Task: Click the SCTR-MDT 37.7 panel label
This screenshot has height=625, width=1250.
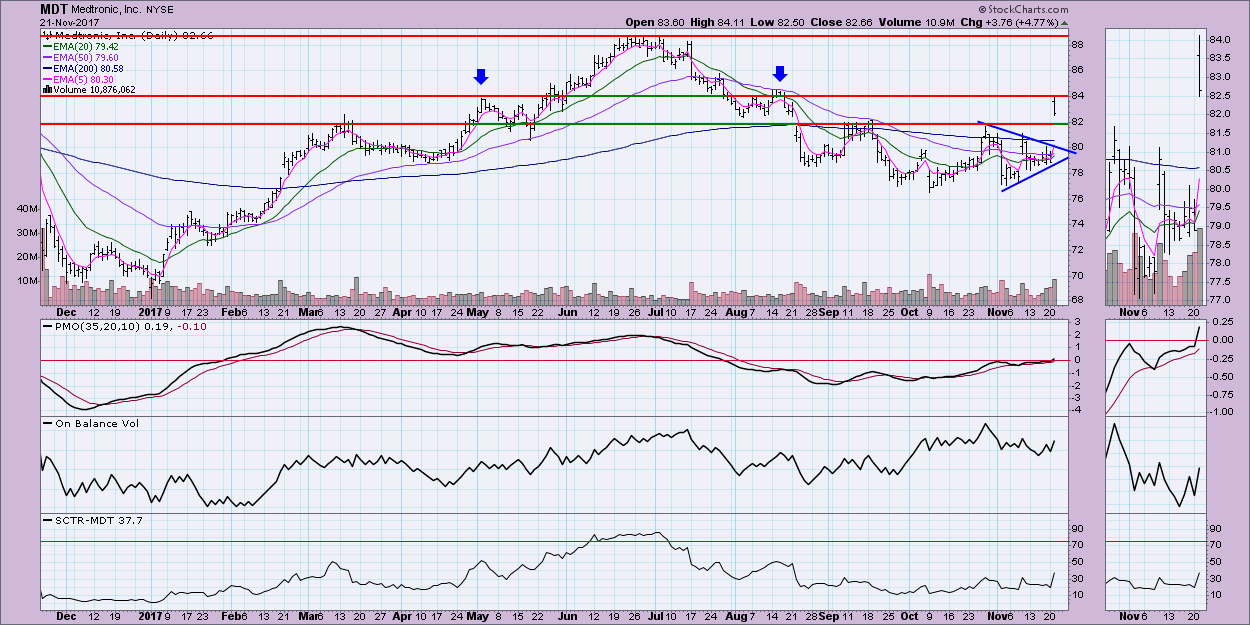Action: point(90,520)
